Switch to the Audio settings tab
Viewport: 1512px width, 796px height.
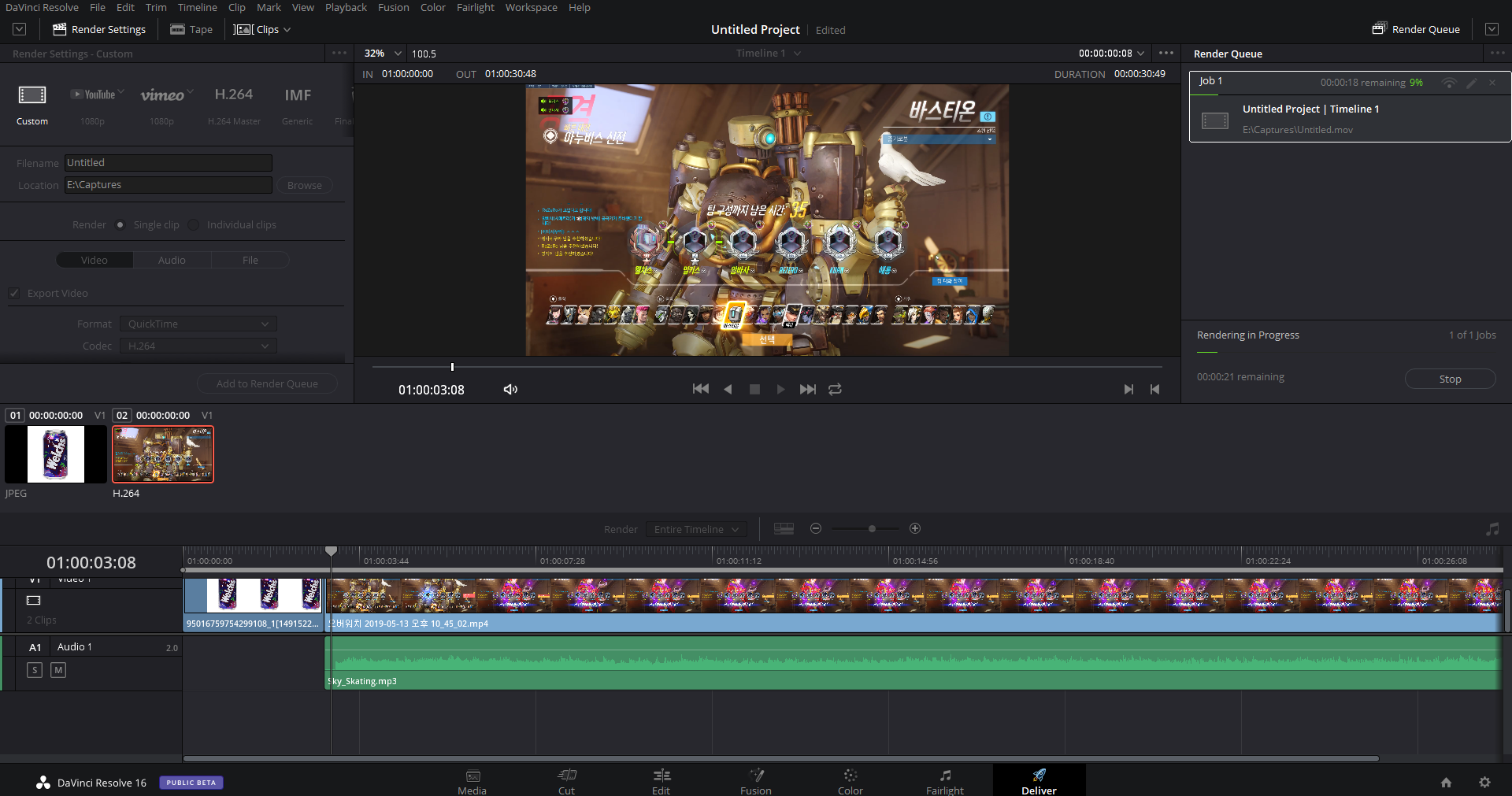point(172,260)
